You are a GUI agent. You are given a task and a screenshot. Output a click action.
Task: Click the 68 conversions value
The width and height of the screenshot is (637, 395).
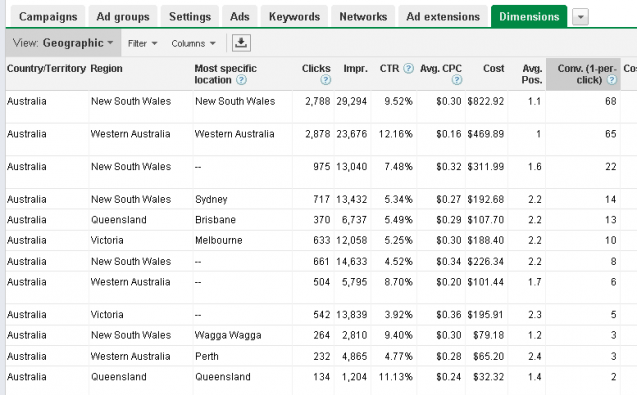(x=611, y=101)
